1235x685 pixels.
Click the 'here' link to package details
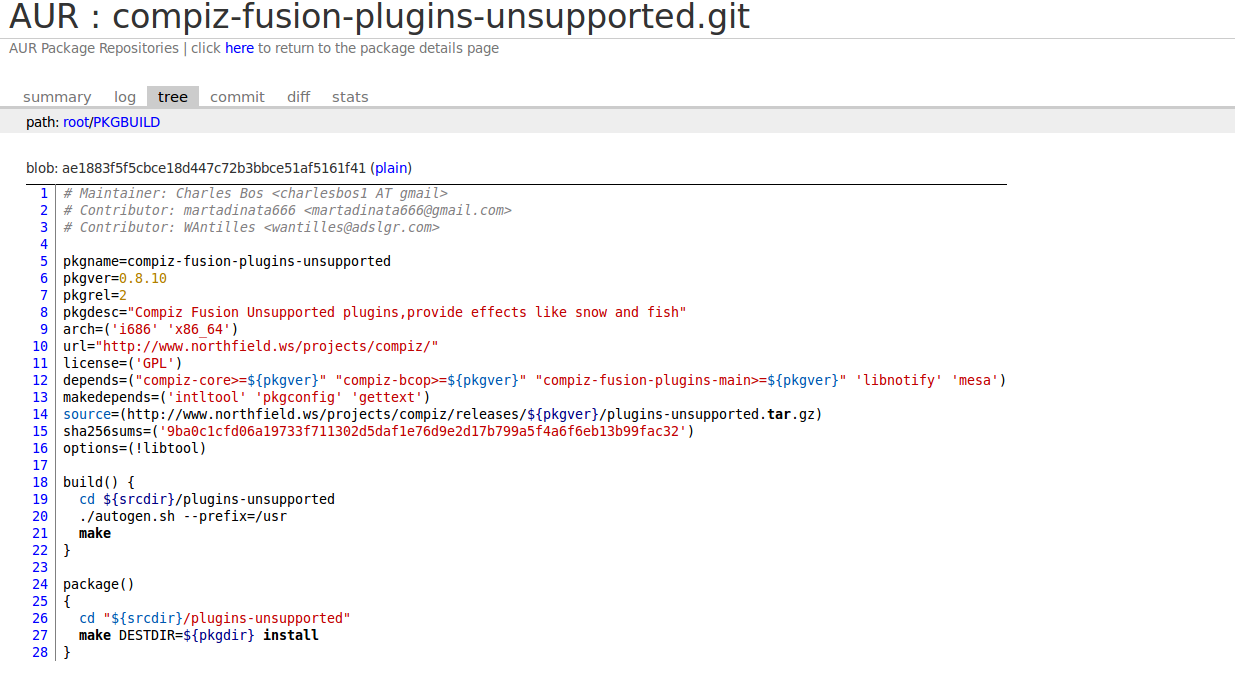click(239, 48)
